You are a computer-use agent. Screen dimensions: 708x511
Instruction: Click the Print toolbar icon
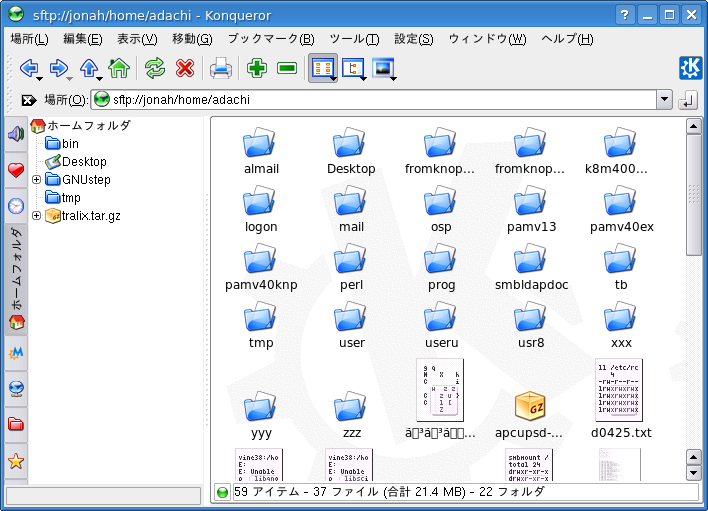(220, 68)
